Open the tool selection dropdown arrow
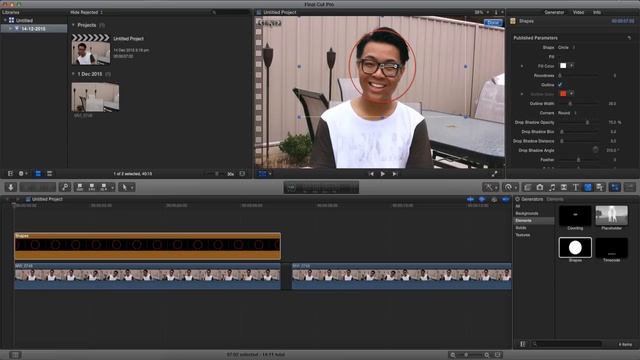The height and width of the screenshot is (360, 640). coord(131,187)
